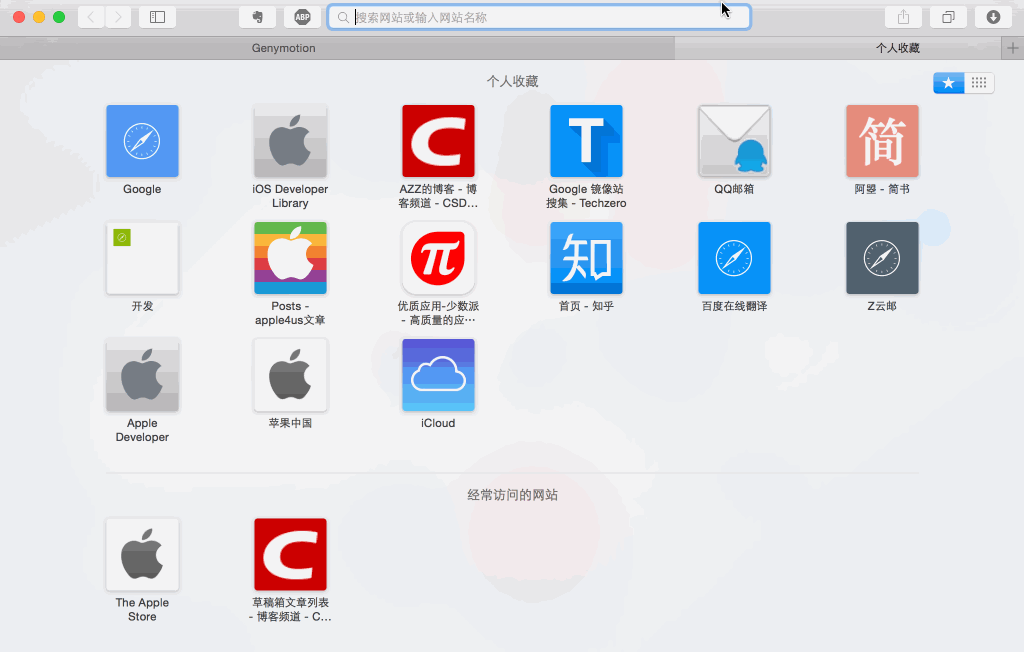Click the magnifier icon in address bar

click(343, 18)
